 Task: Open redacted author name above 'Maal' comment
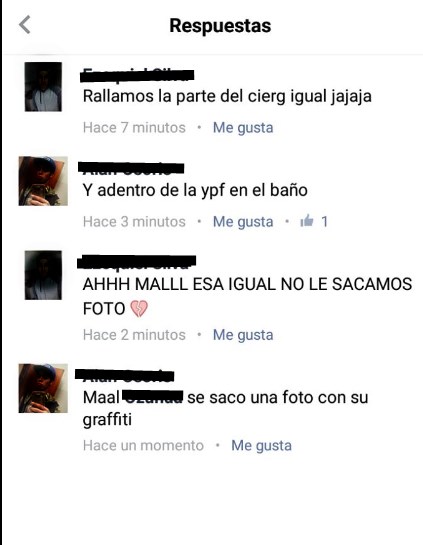[x=124, y=375]
